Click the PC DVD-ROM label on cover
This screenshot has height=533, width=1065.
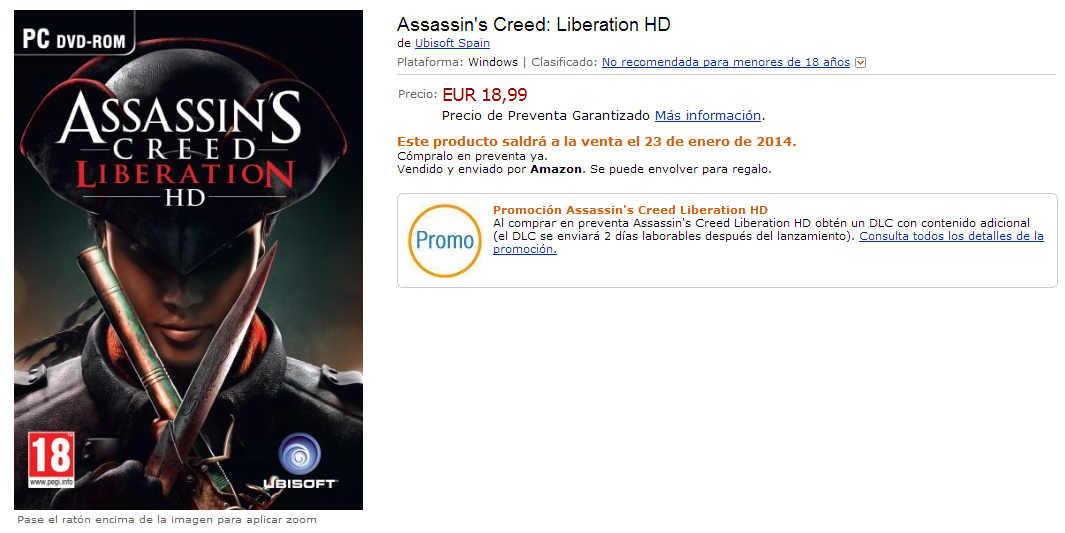[74, 39]
